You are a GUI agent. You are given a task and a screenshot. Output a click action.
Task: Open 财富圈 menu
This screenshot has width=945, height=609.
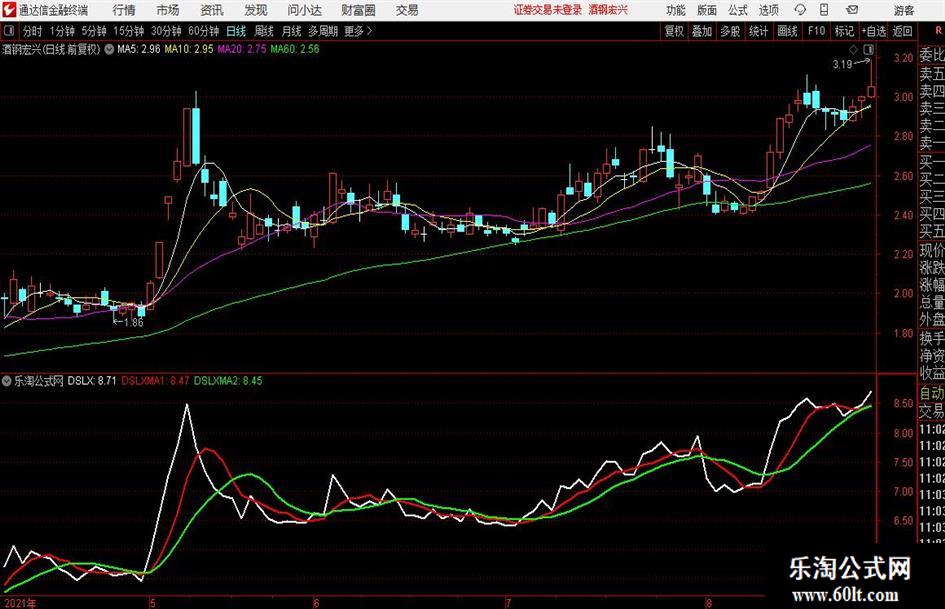358,10
